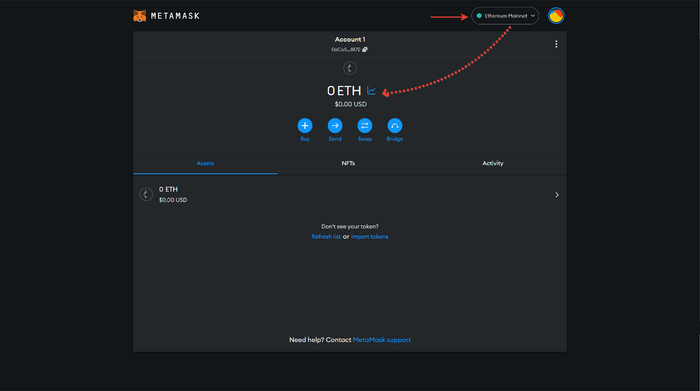Open the Buy option
The height and width of the screenshot is (391, 700).
[x=305, y=125]
